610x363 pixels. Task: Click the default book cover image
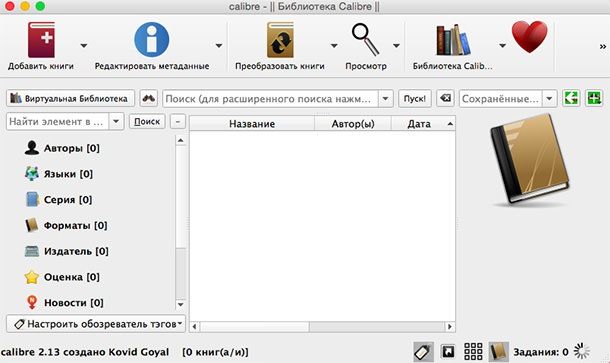530,160
